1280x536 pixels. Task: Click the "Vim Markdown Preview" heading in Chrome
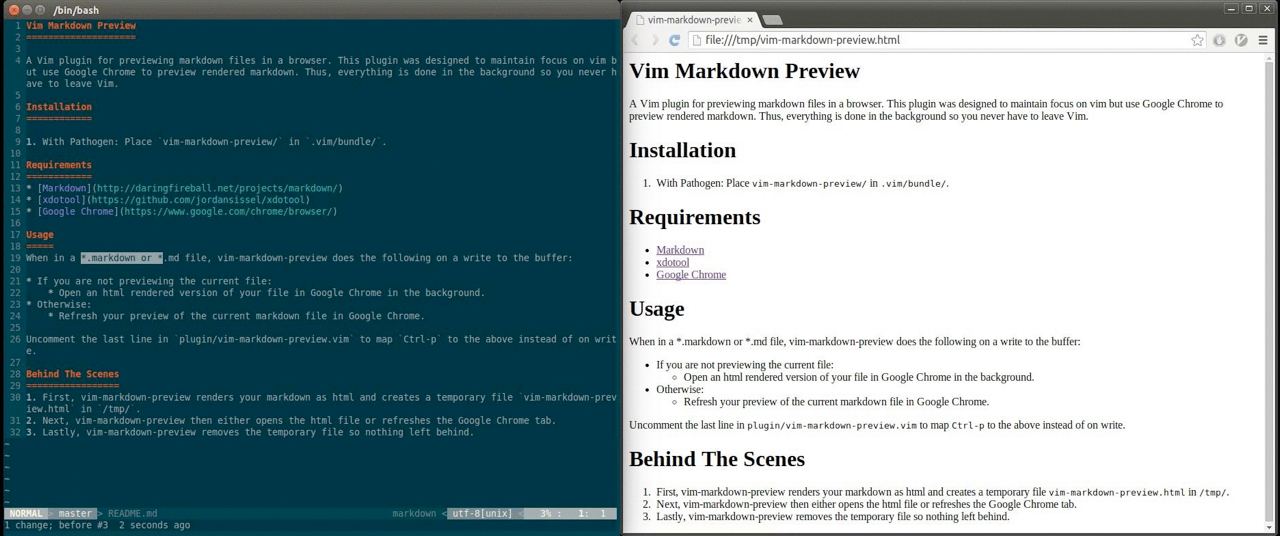click(x=744, y=71)
